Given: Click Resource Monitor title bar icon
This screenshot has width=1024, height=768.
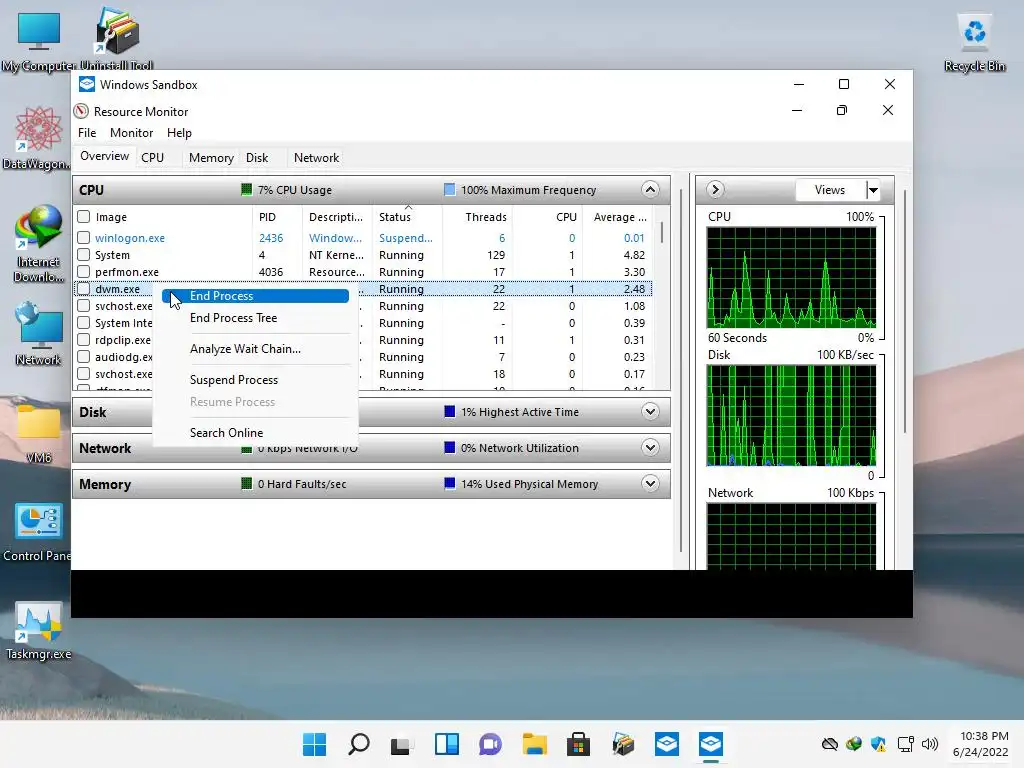Looking at the screenshot, I should pyautogui.click(x=82, y=111).
